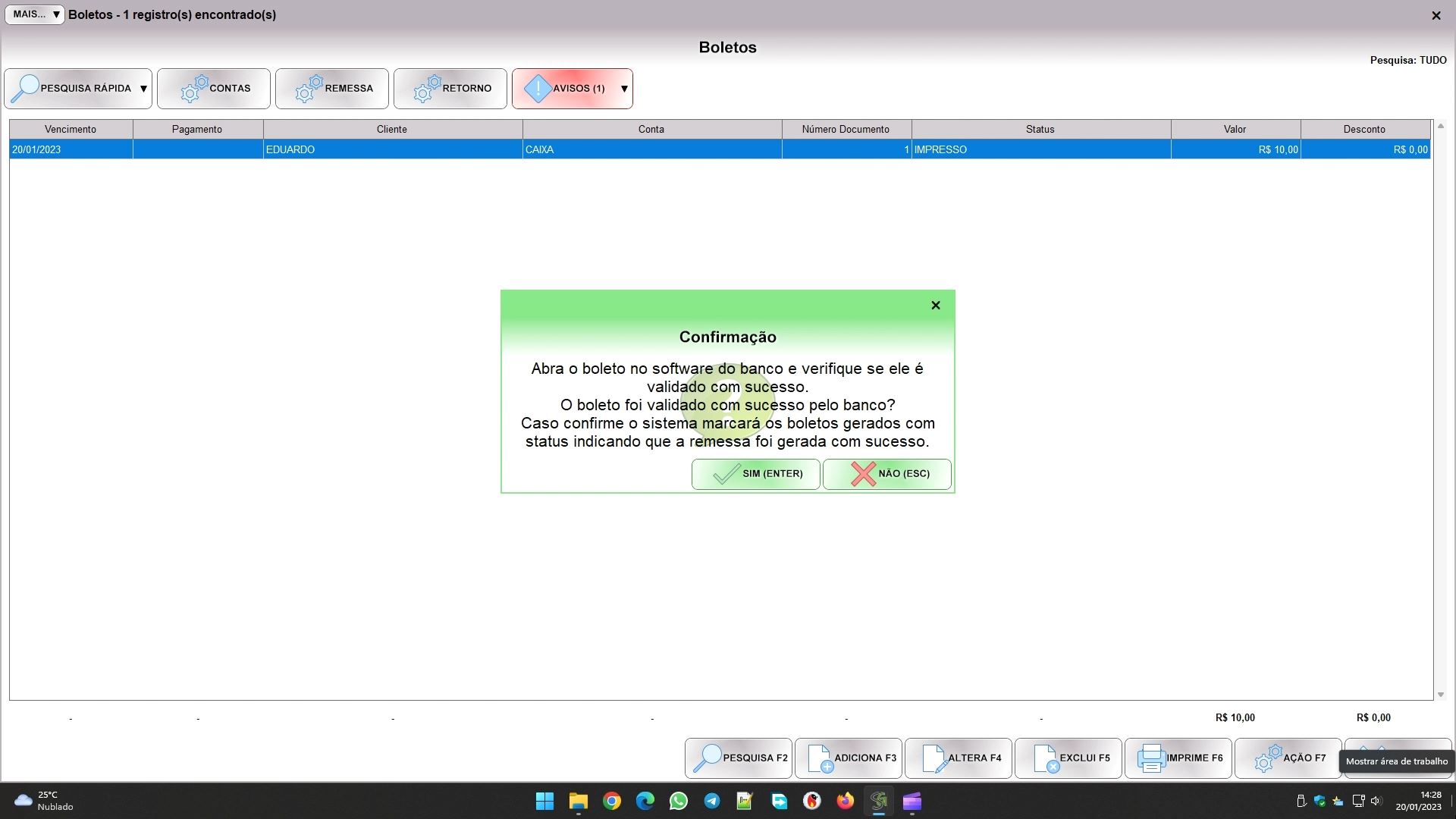The image size is (1456, 819).
Task: Click the Imprime F6 printer icon
Action: click(1151, 758)
